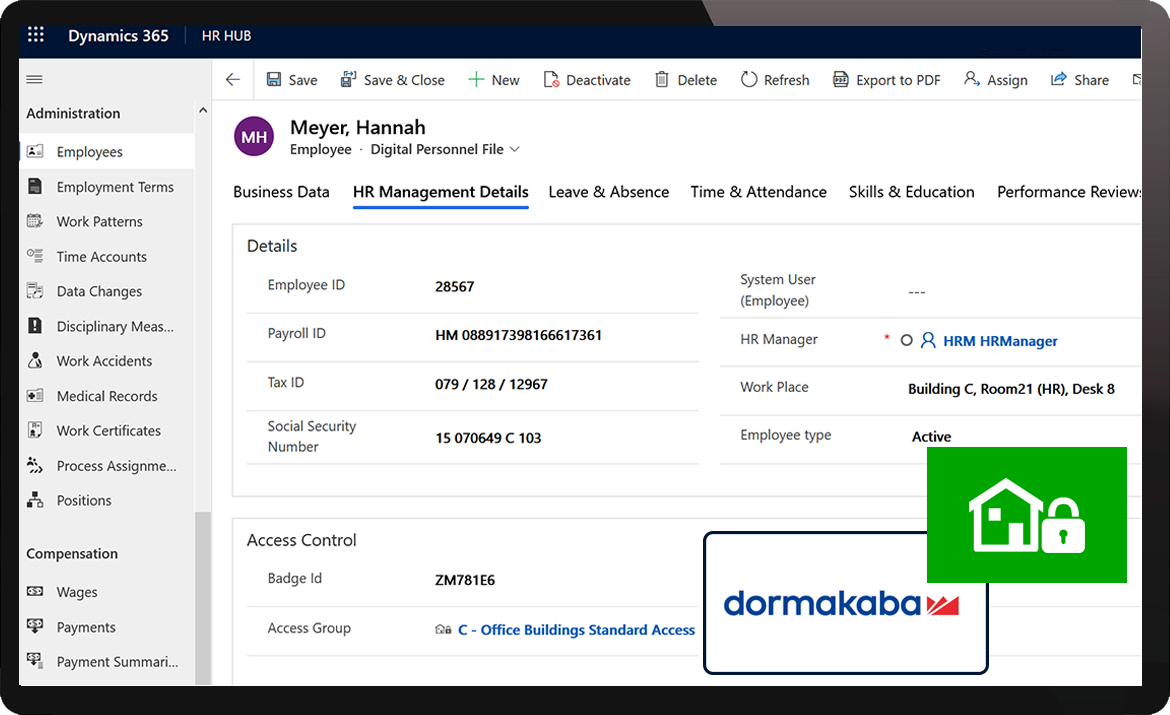Click the New plus icon
The height and width of the screenshot is (715, 1170).
coord(476,79)
